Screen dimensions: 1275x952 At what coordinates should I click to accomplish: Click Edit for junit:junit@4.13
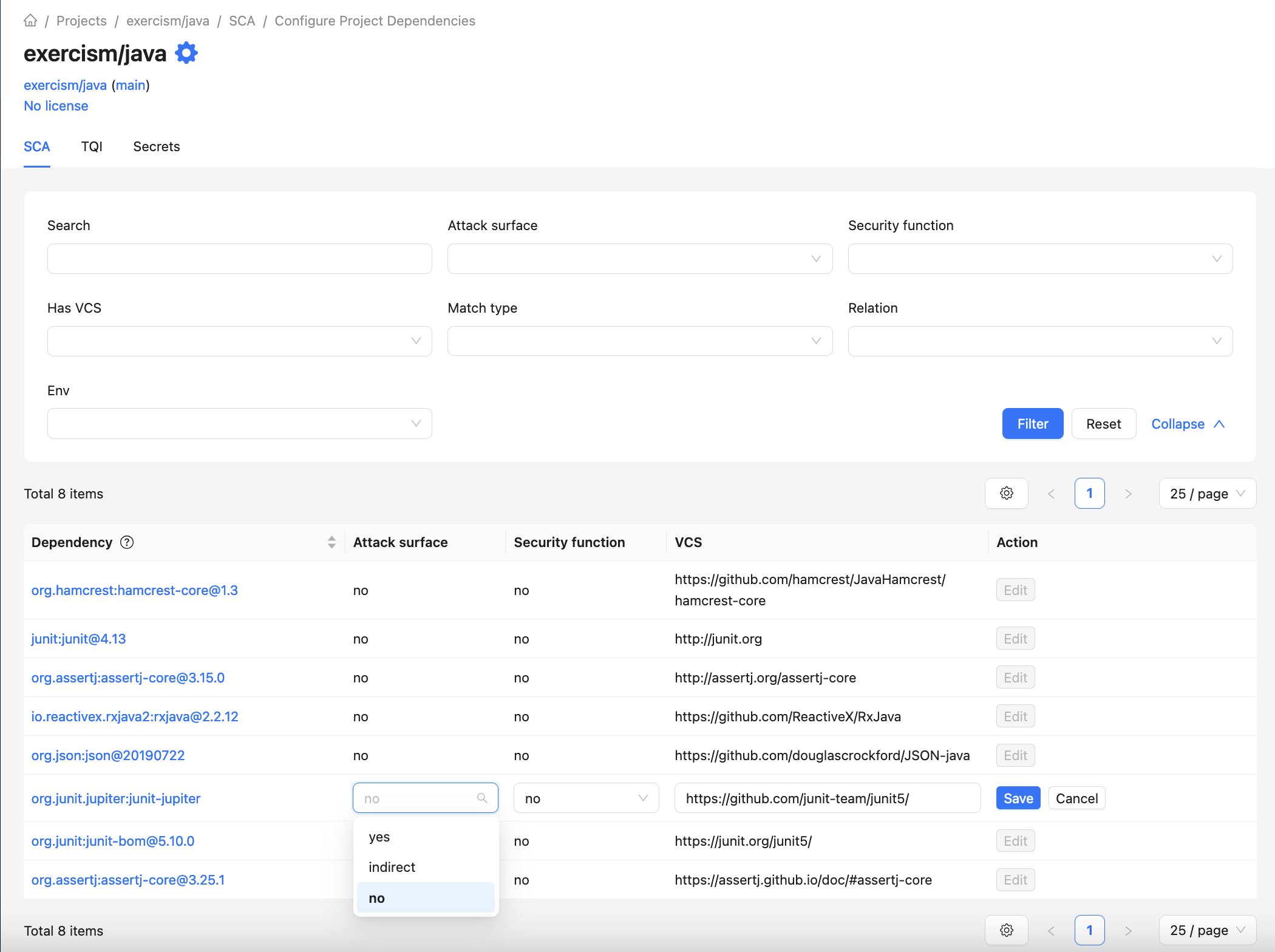click(1015, 638)
